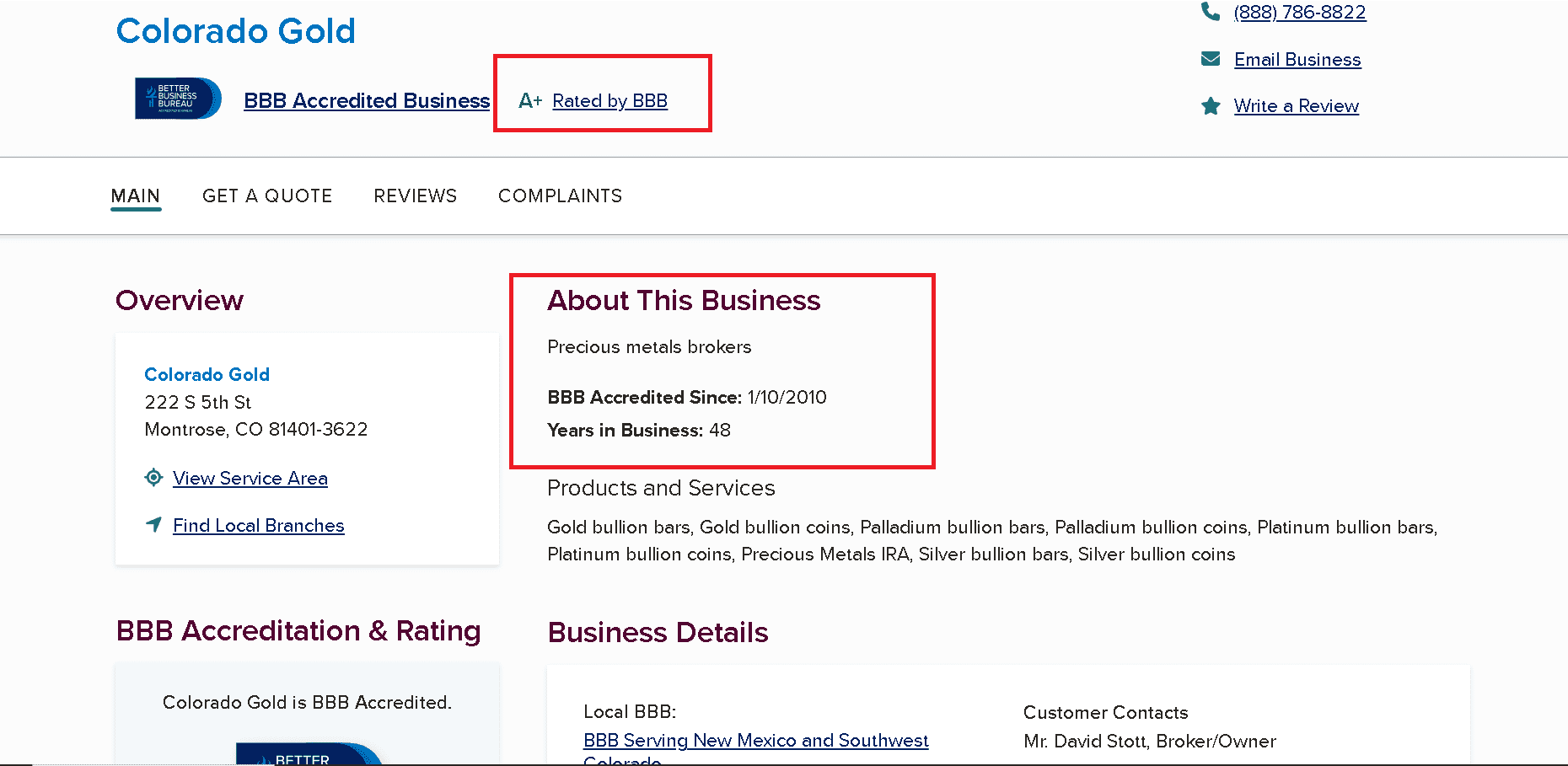Click View Service Area
Viewport: 1568px width, 766px height.
coord(250,478)
